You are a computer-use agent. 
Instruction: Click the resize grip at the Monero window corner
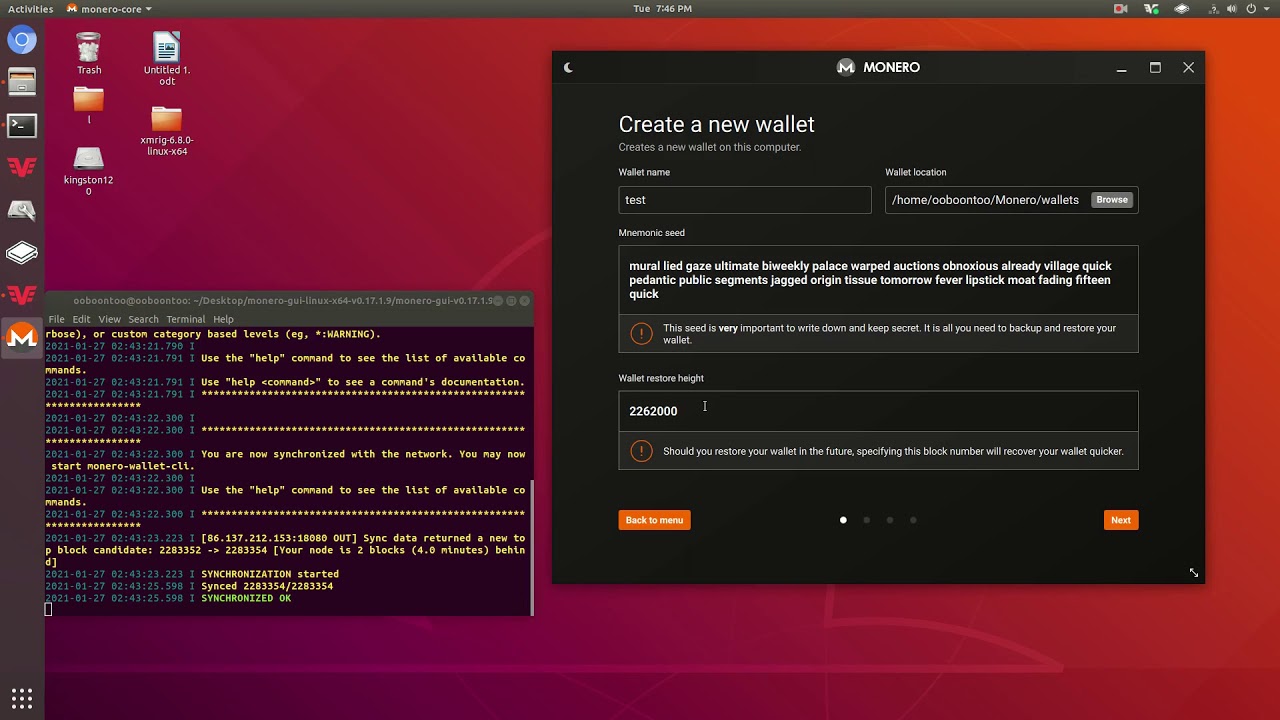click(x=1193, y=572)
